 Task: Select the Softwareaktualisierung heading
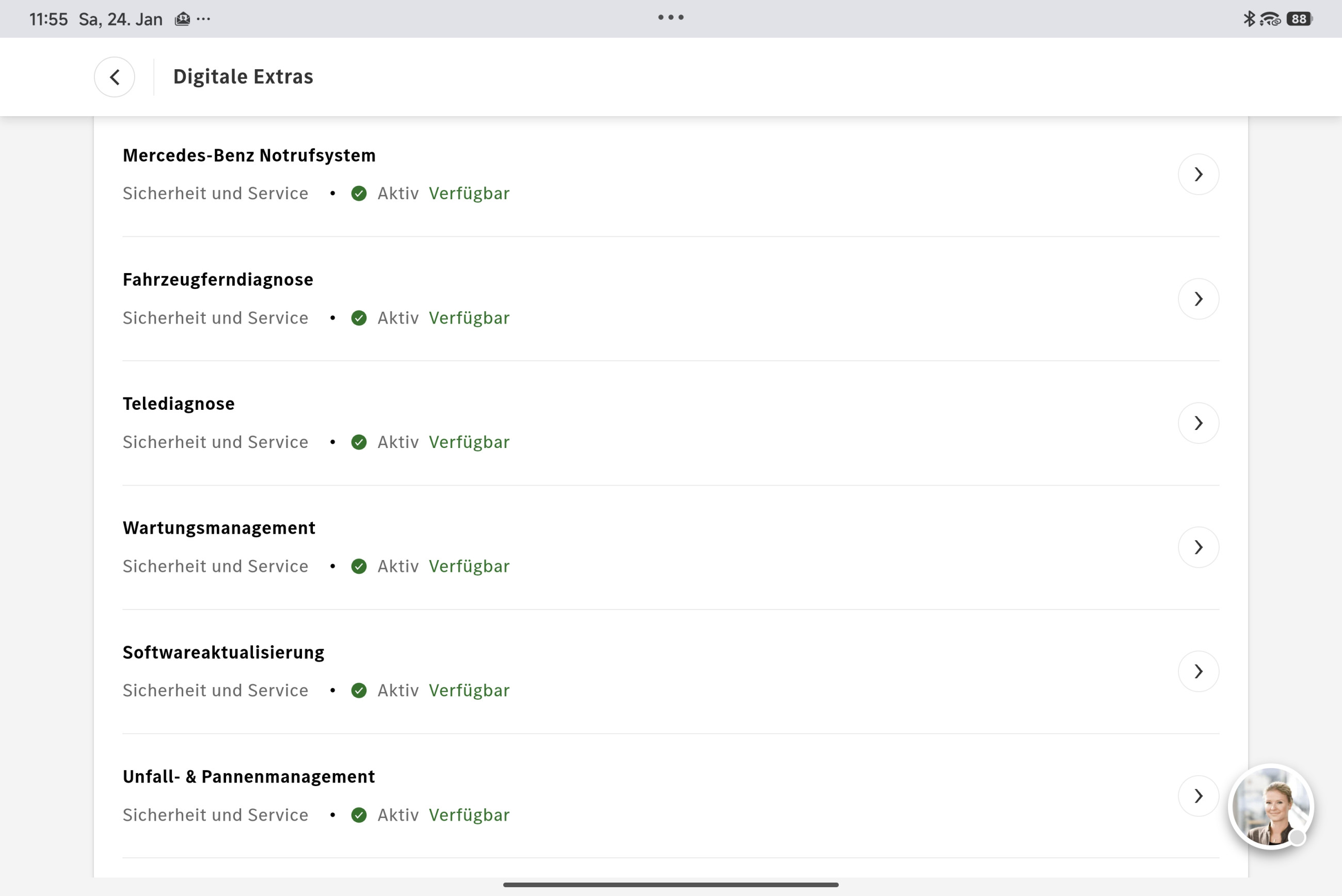coord(223,652)
